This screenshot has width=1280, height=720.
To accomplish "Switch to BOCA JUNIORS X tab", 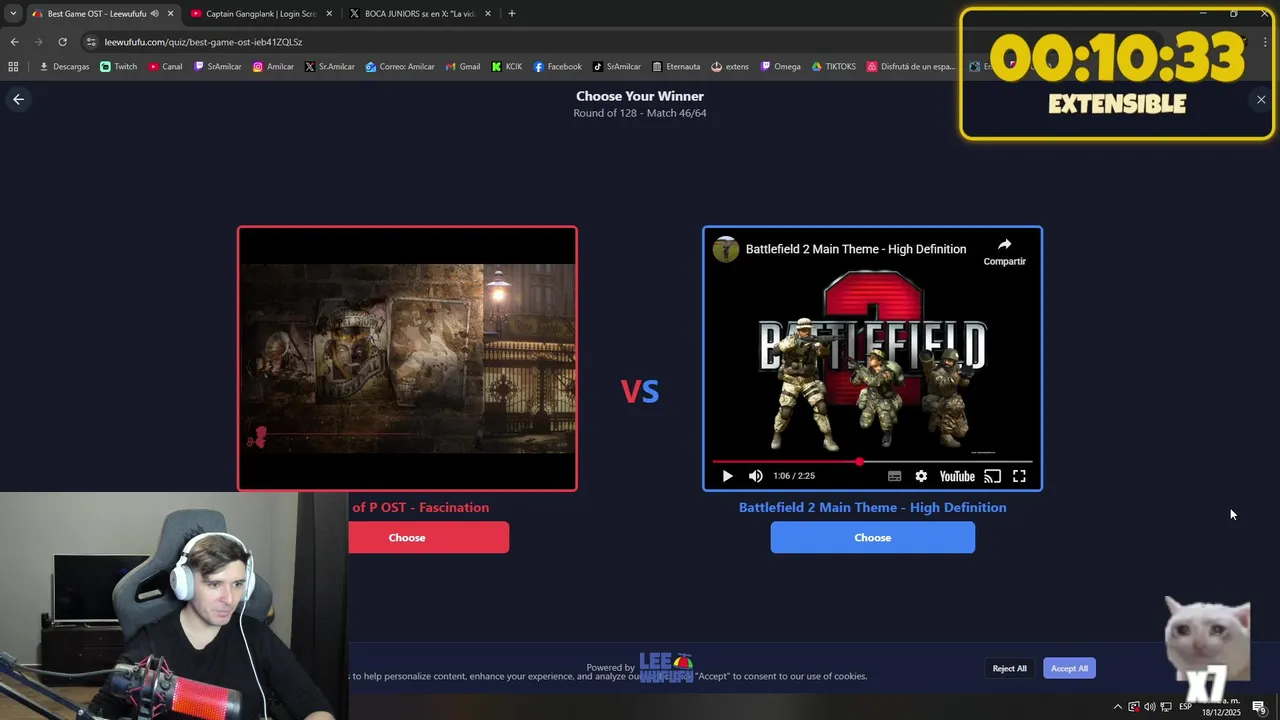I will point(420,14).
